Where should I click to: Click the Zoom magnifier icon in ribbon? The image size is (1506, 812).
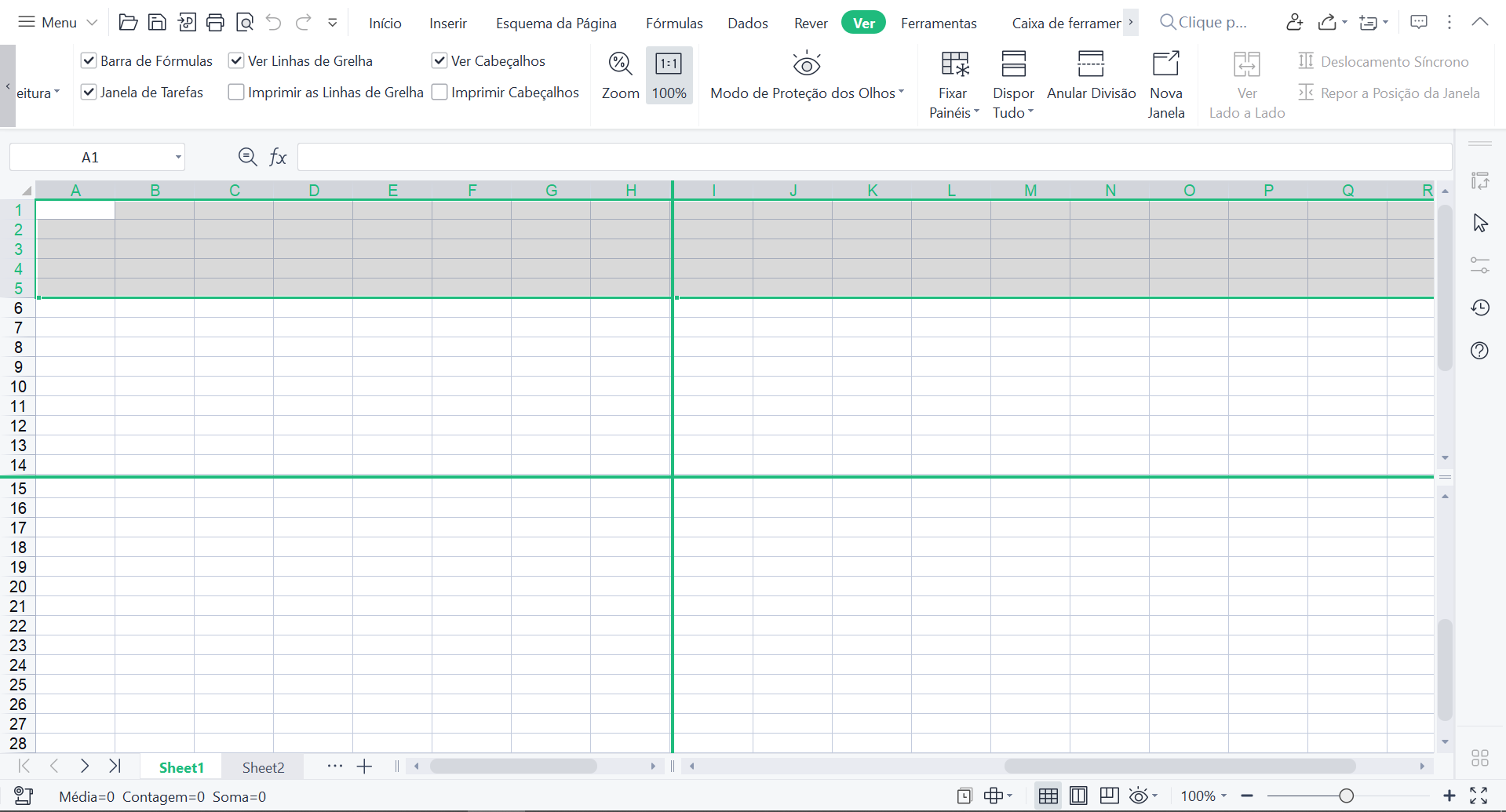click(x=620, y=64)
